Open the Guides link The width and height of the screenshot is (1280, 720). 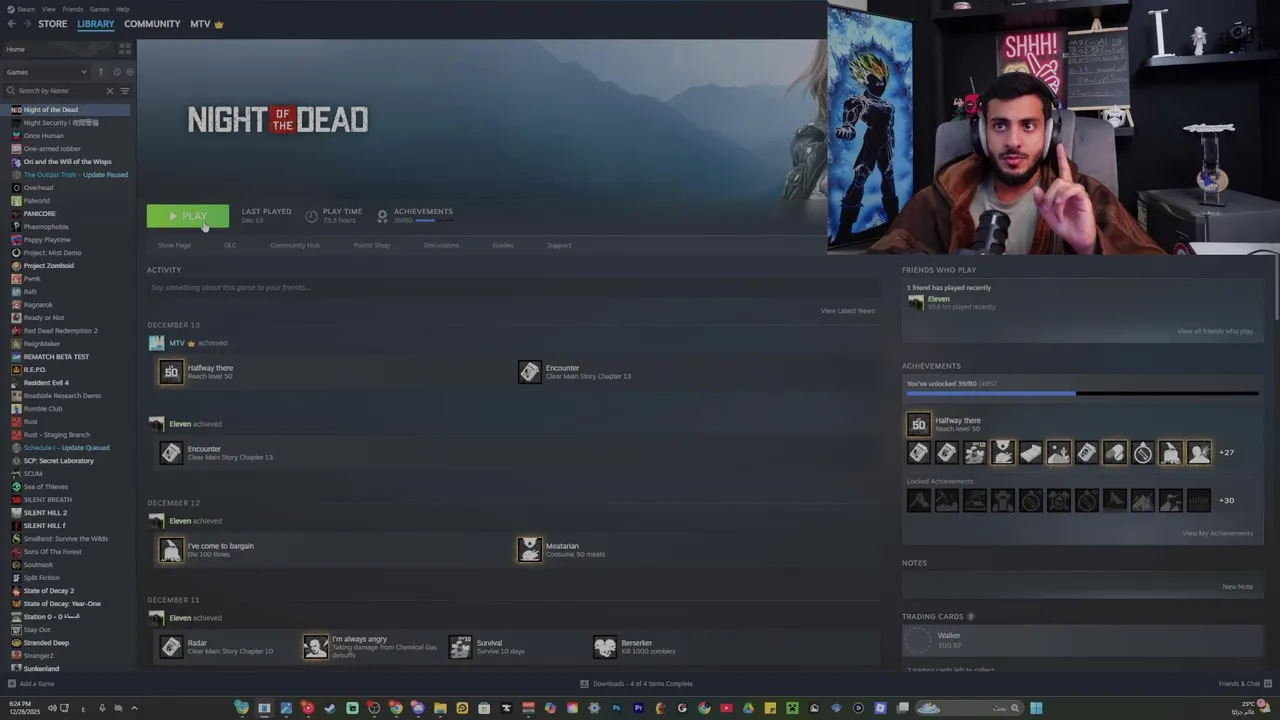pos(503,245)
